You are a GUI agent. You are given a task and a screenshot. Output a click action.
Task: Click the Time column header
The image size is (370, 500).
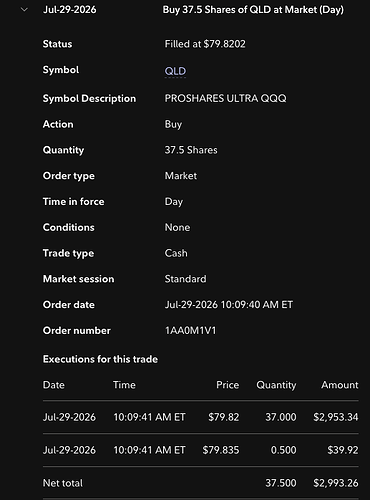point(124,385)
